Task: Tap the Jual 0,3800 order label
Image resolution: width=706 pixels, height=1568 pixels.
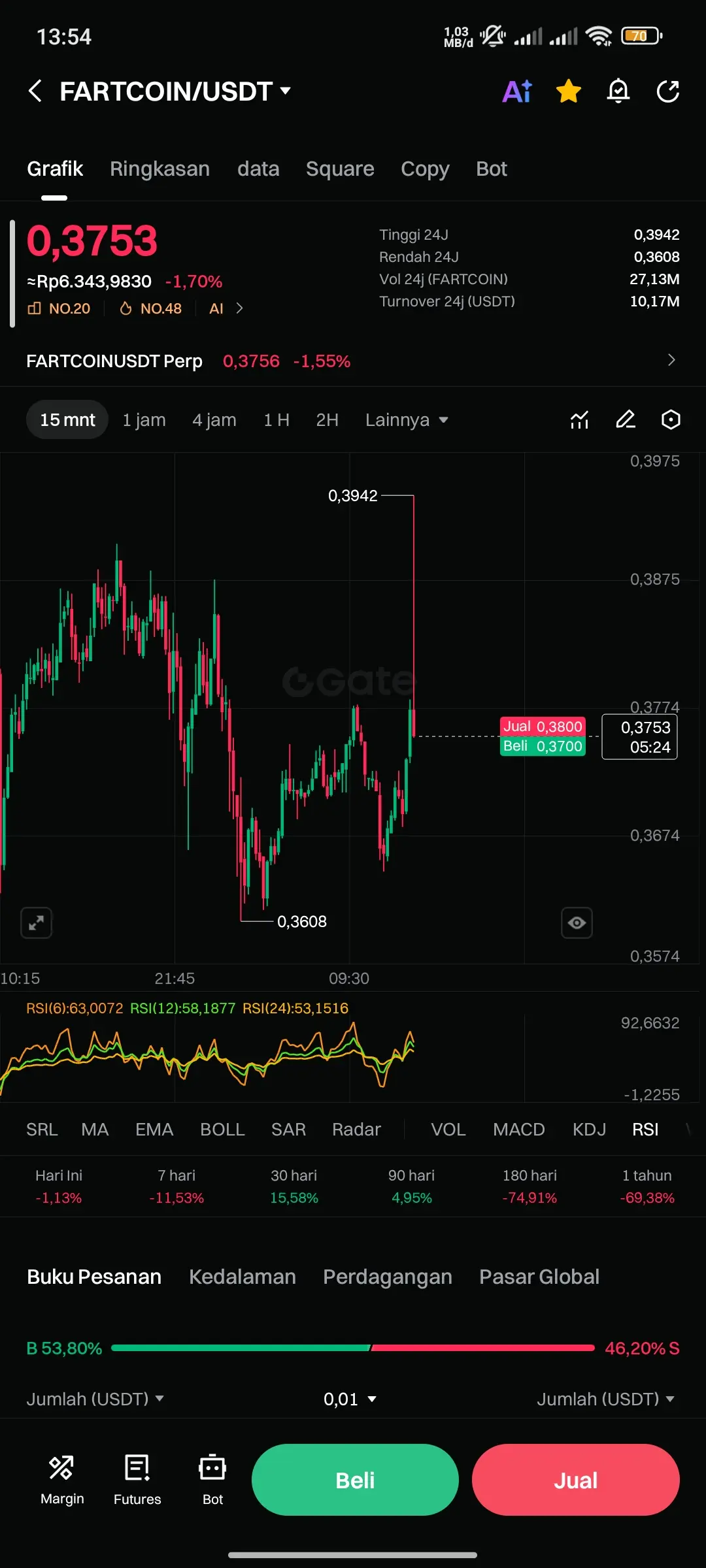Action: pos(543,727)
